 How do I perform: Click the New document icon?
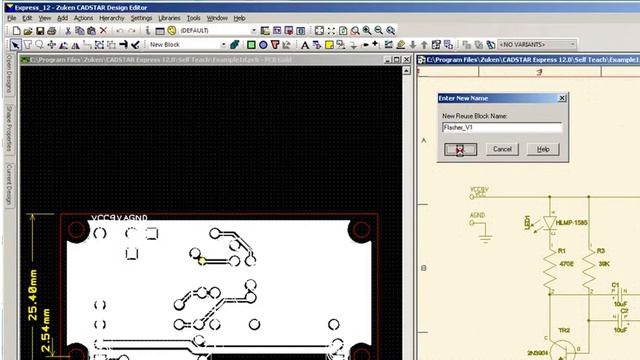coord(16,31)
